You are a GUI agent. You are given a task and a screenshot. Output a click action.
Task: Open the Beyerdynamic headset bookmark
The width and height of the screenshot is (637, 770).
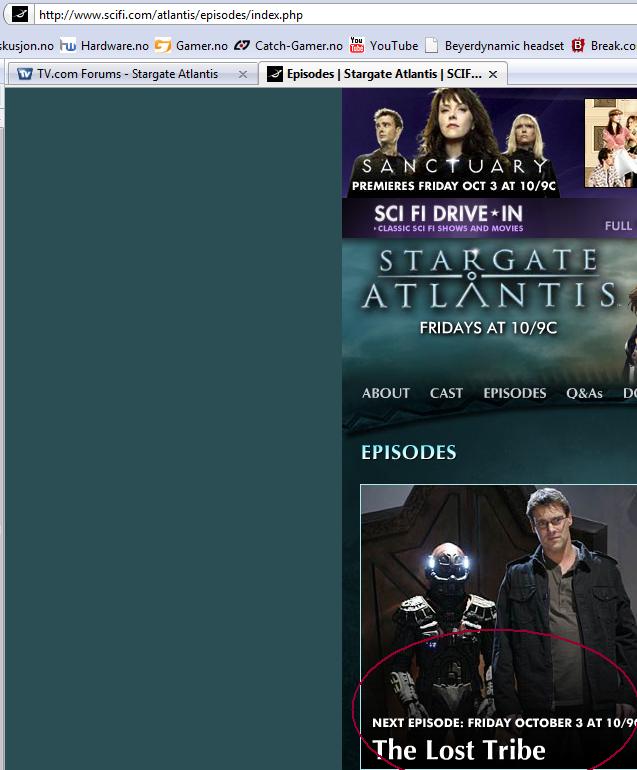(x=504, y=46)
